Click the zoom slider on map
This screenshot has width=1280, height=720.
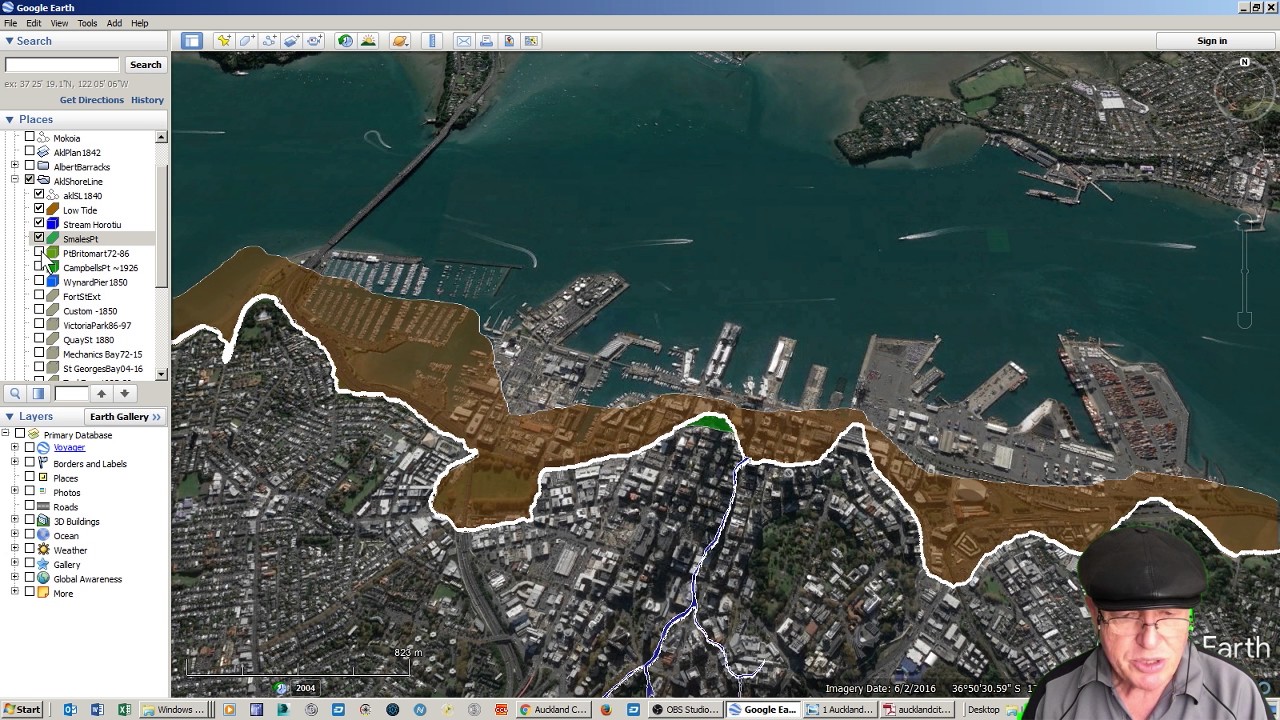[1245, 270]
